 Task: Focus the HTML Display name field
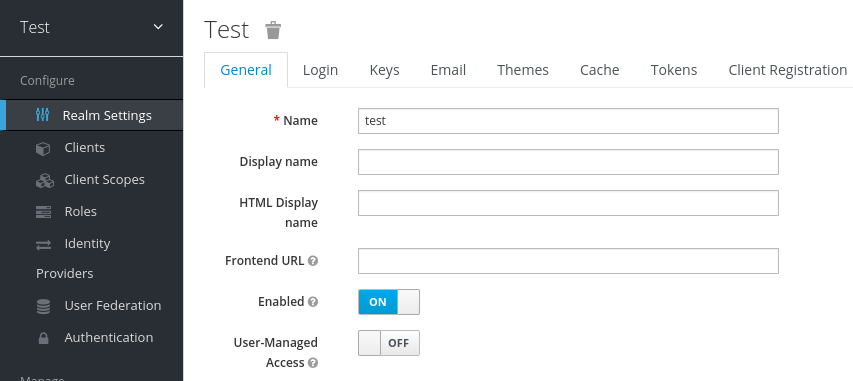[568, 202]
